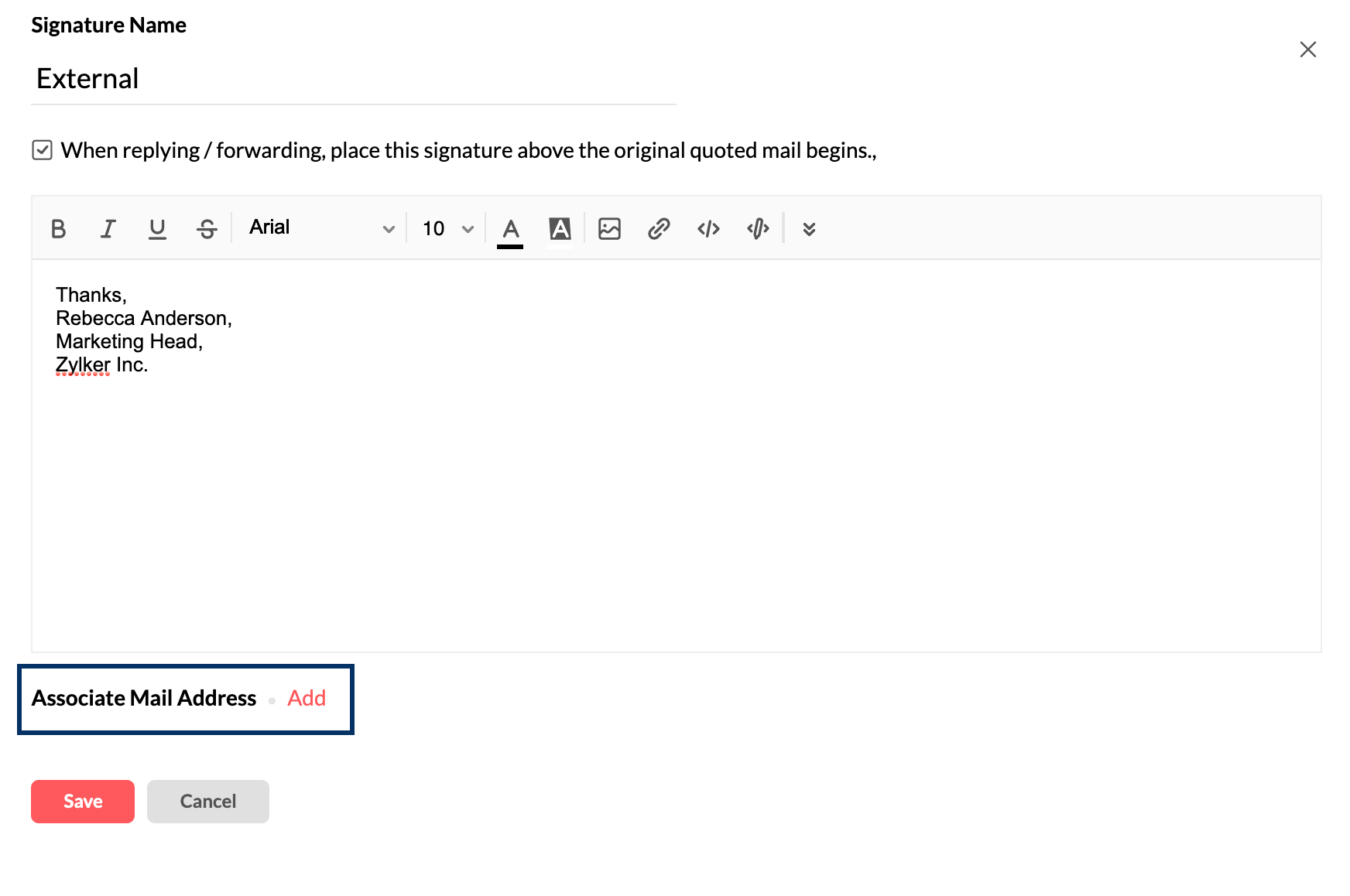The height and width of the screenshot is (896, 1350).
Task: Insert an image into the signature
Action: coord(609,227)
